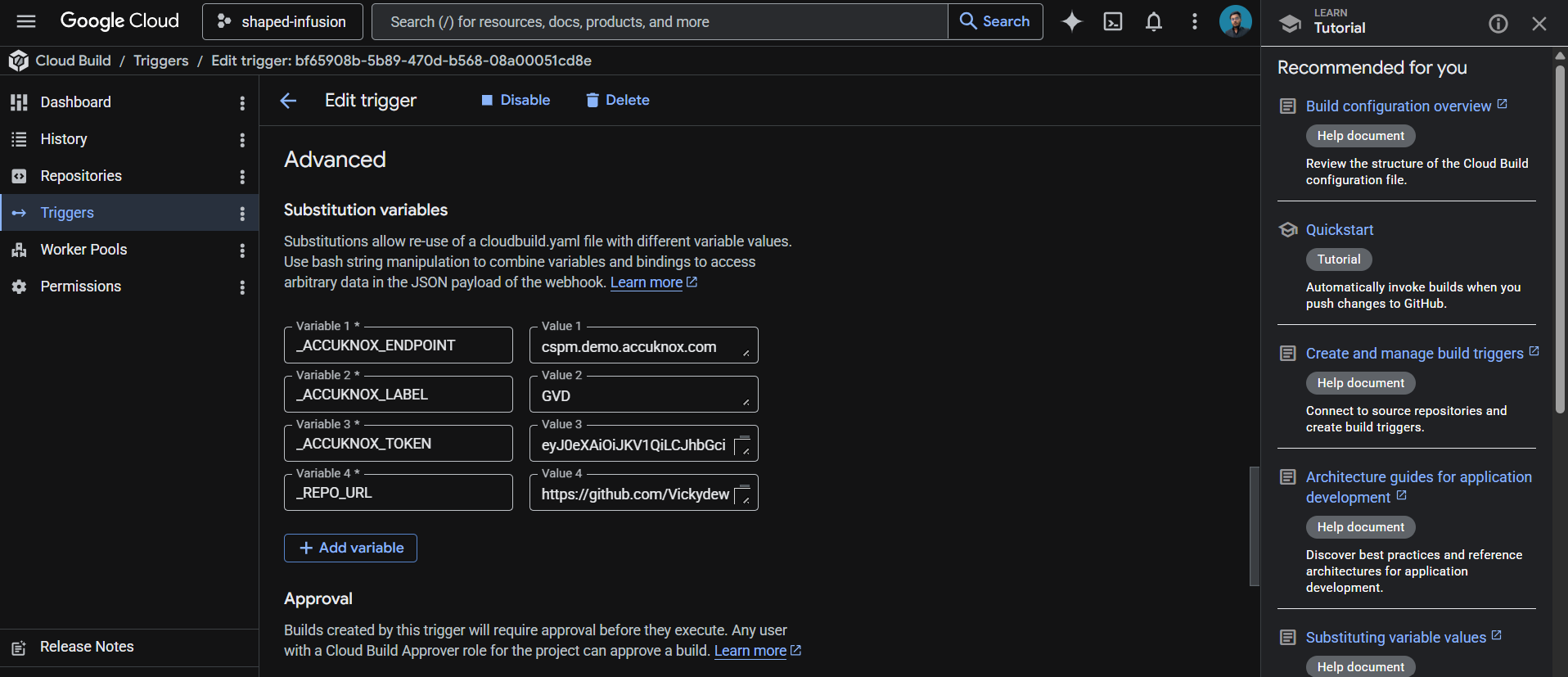Close the Learn Tutorial panel

point(1539,24)
